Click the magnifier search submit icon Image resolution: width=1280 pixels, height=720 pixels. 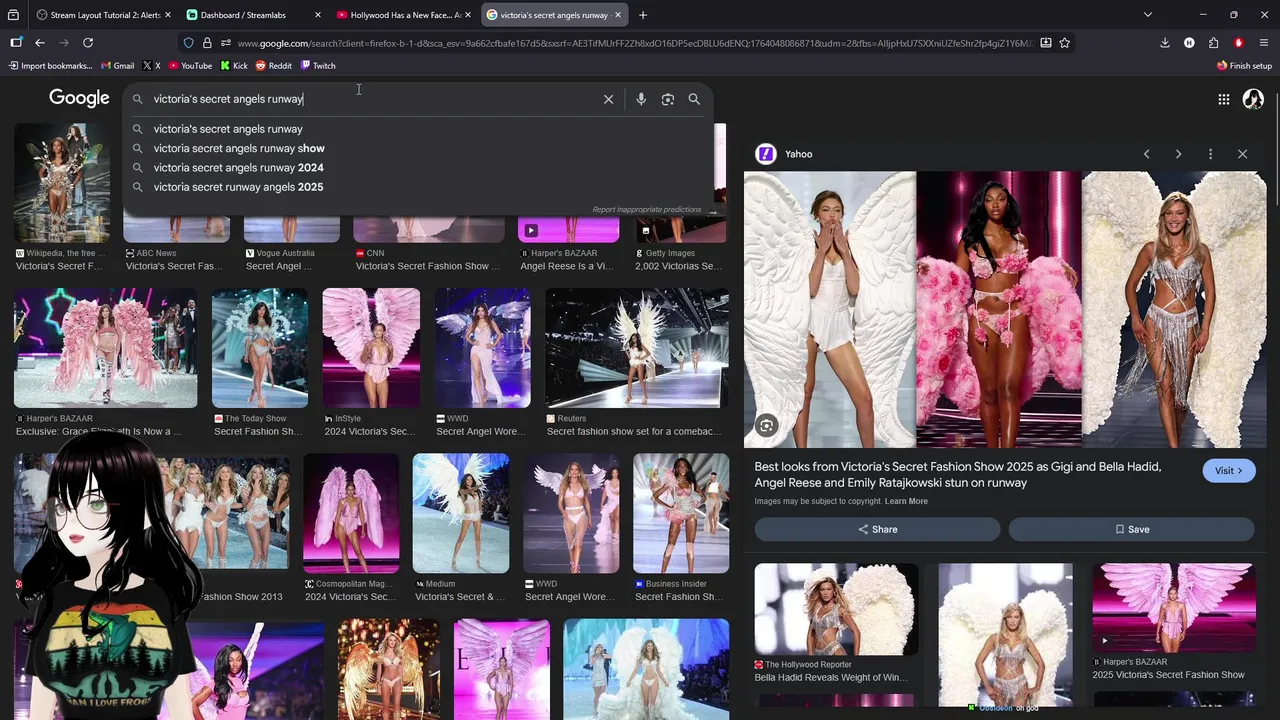[x=694, y=99]
